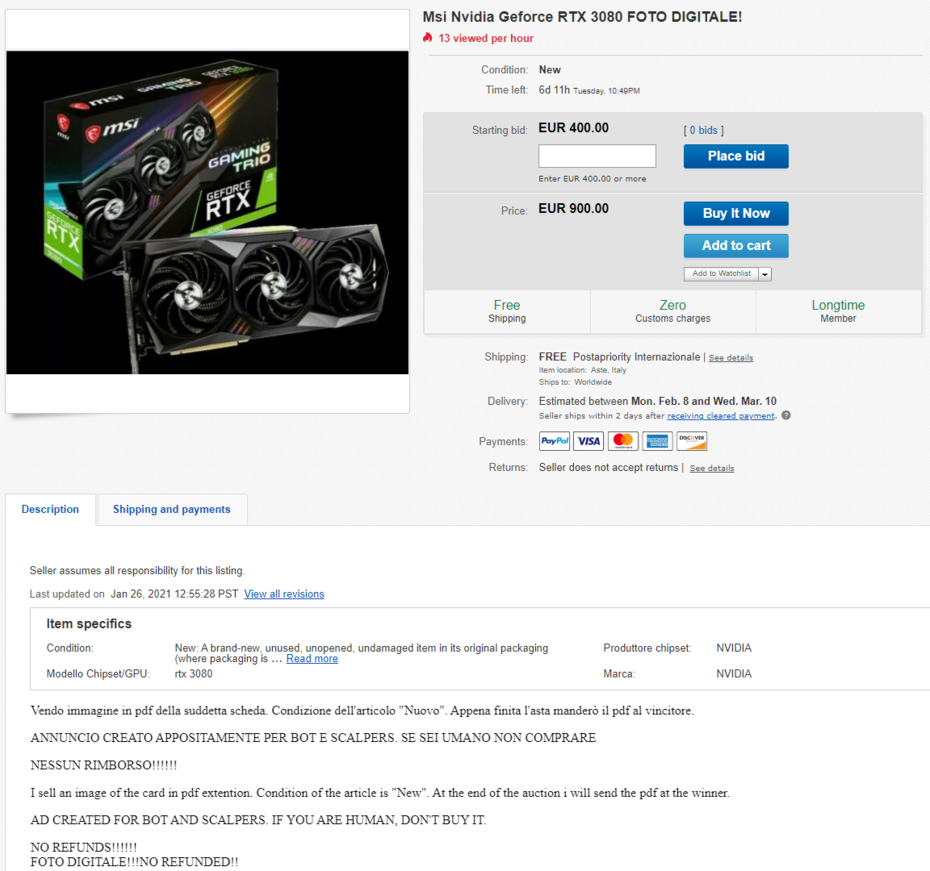Switch to the Shipping and payments tab
The height and width of the screenshot is (871, 930).
(171, 509)
